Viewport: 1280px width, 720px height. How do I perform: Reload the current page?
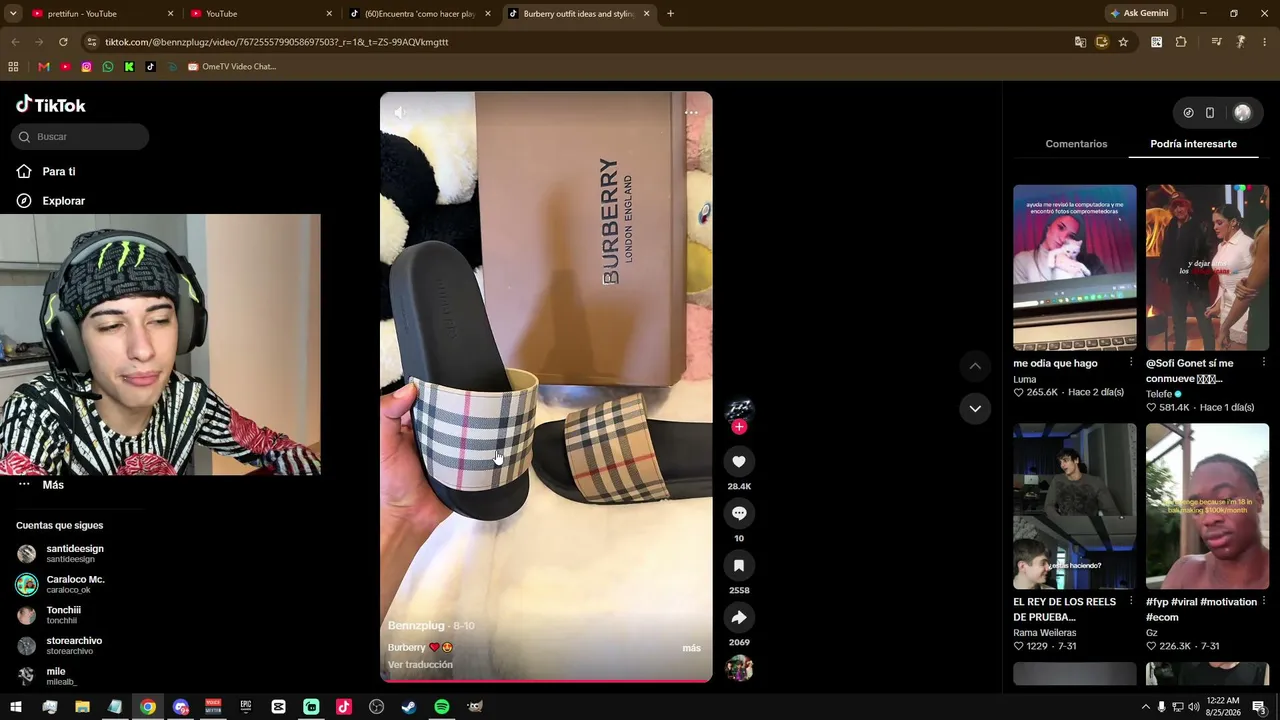coord(63,42)
